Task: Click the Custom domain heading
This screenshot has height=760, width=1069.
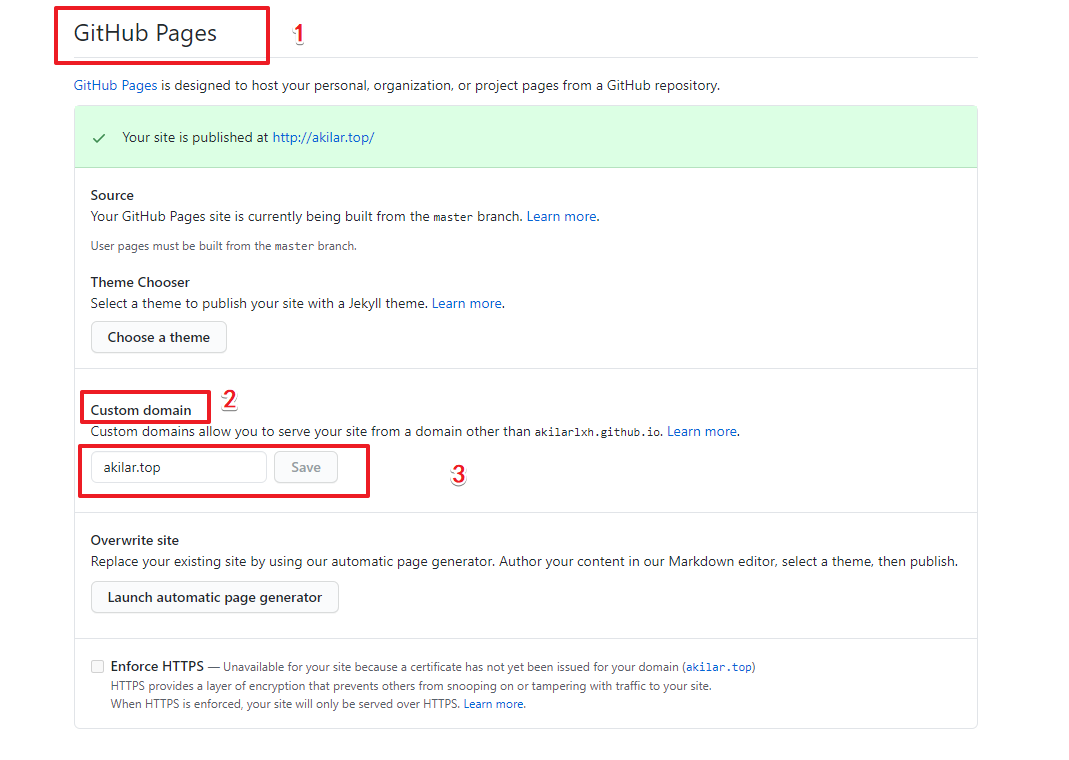Action: pyautogui.click(x=141, y=410)
